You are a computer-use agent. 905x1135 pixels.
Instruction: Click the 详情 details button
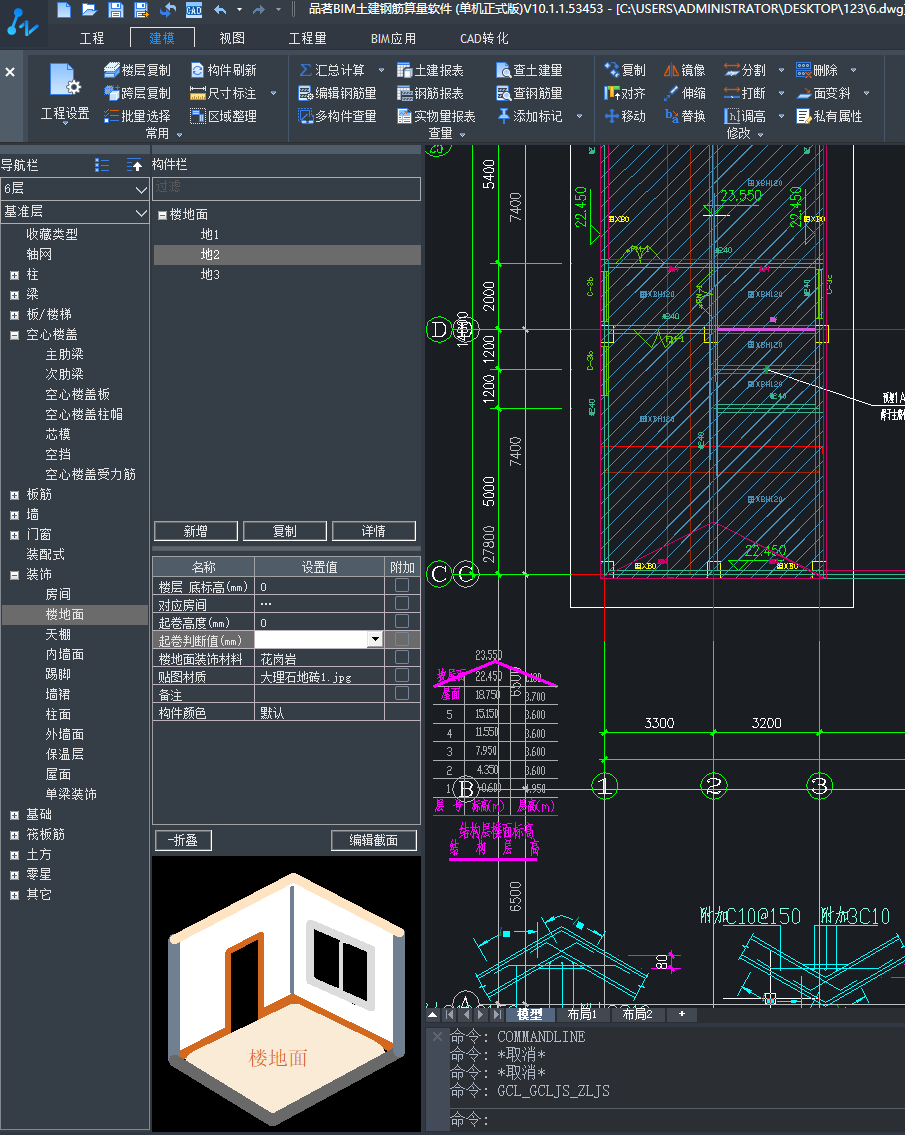tap(374, 531)
